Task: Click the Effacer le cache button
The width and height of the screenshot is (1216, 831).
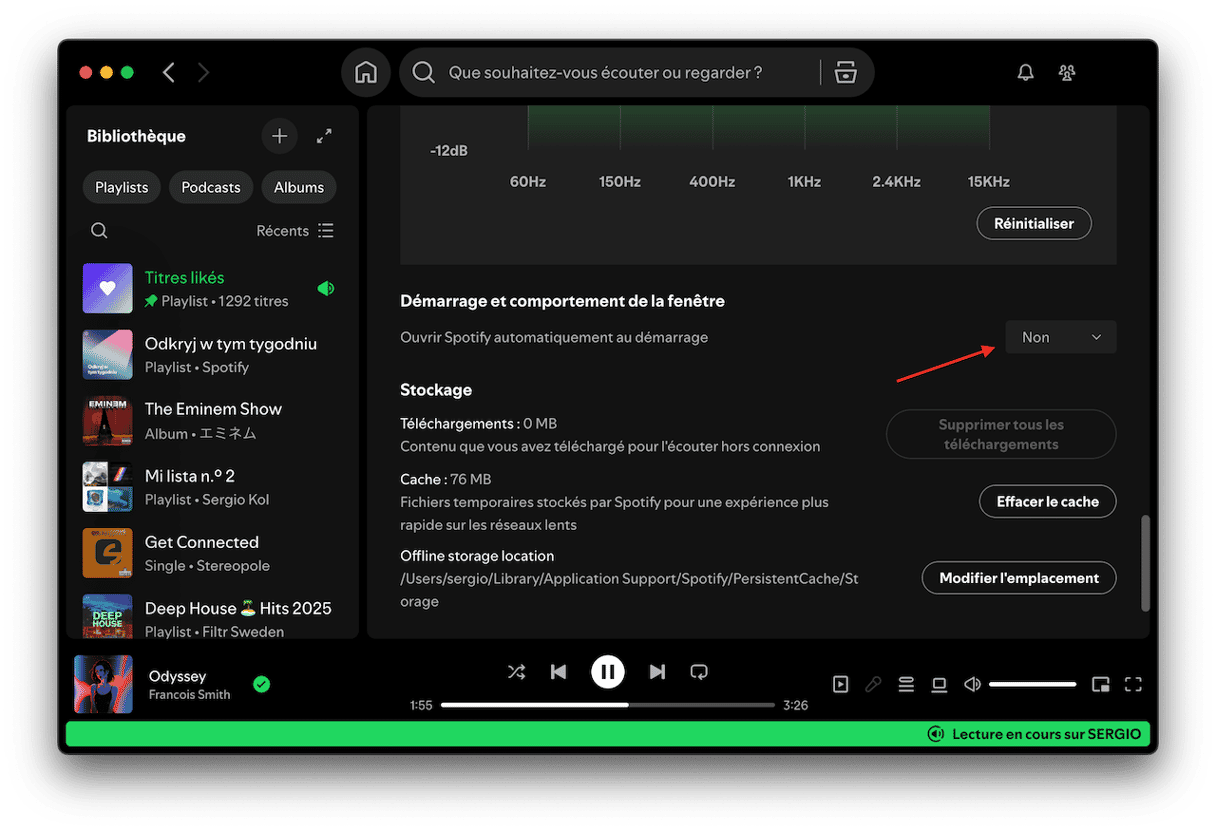Action: click(1047, 501)
